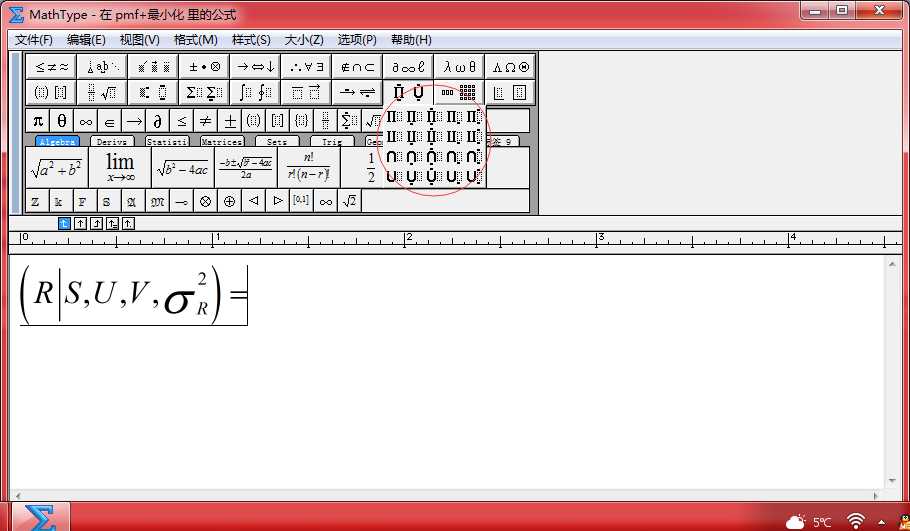Open the relational symbols palette (≤≠≈)

pyautogui.click(x=52, y=67)
